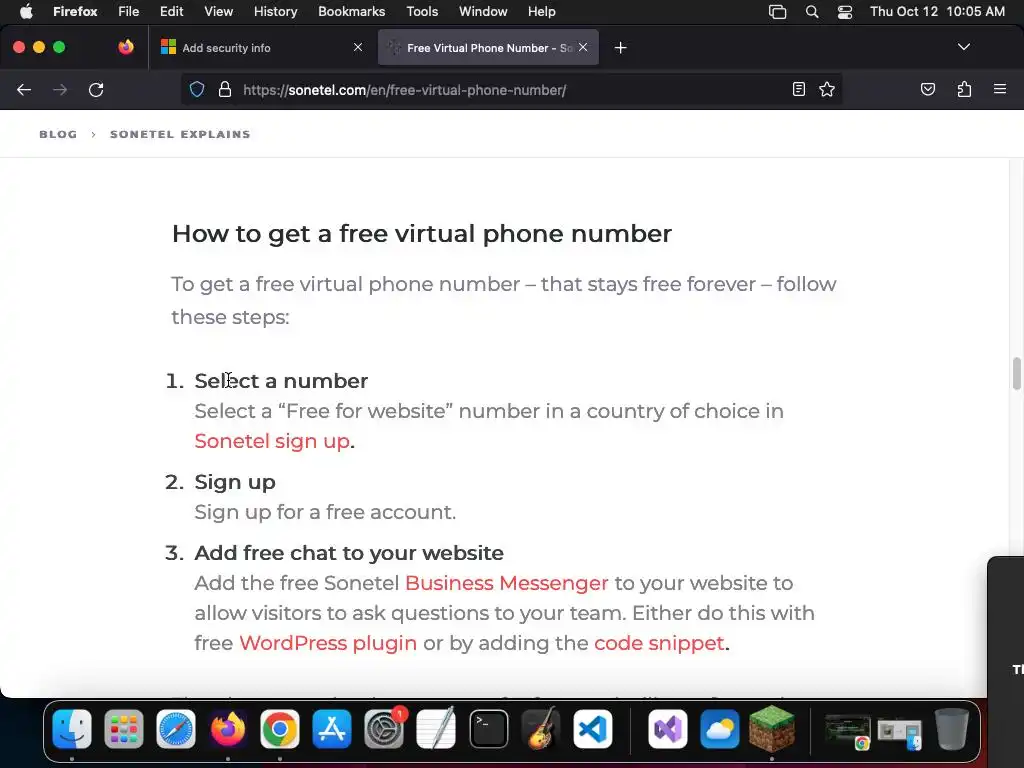The image size is (1024, 768).
Task: View site security padlock info
Action: pyautogui.click(x=225, y=89)
